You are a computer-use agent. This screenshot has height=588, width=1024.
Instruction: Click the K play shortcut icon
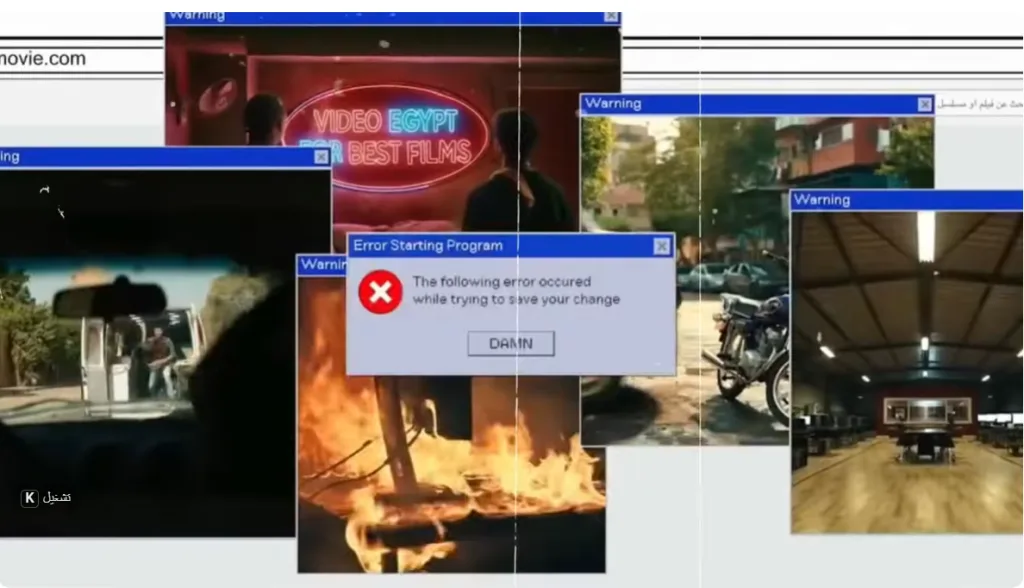click(x=29, y=497)
